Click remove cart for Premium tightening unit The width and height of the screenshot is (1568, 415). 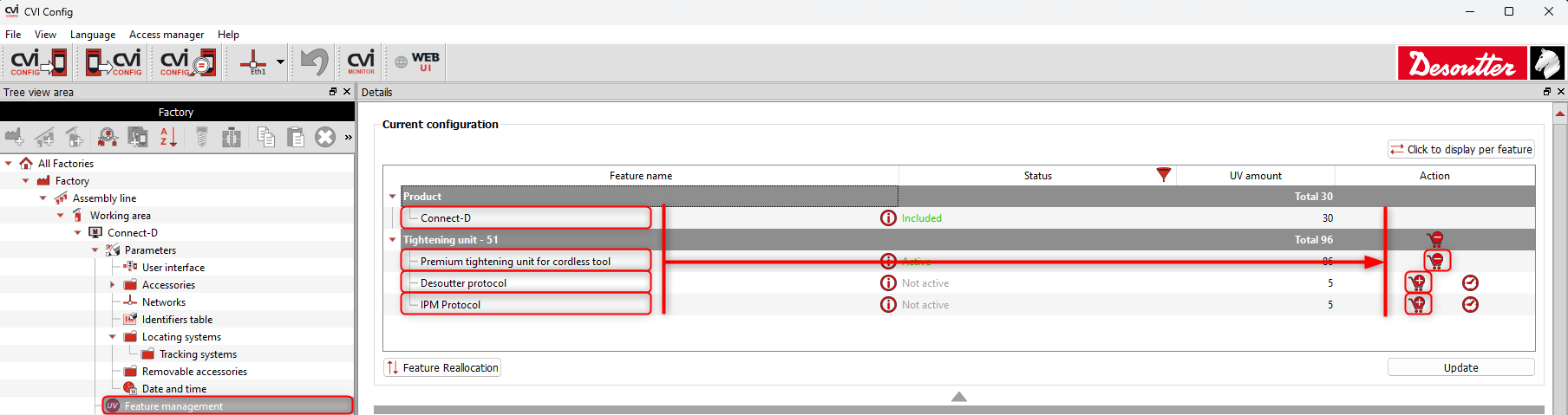[1437, 260]
